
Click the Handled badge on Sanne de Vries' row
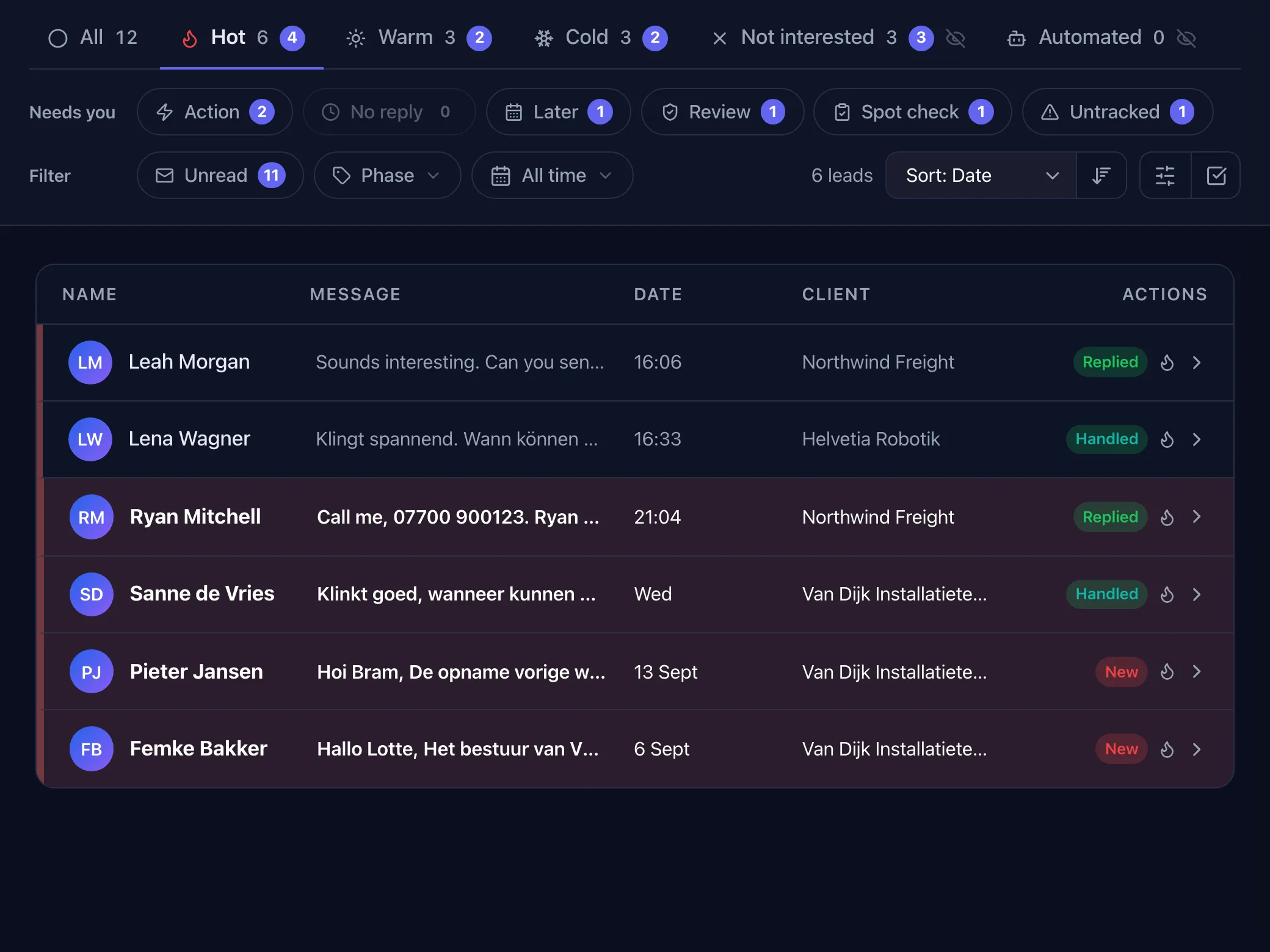point(1106,594)
